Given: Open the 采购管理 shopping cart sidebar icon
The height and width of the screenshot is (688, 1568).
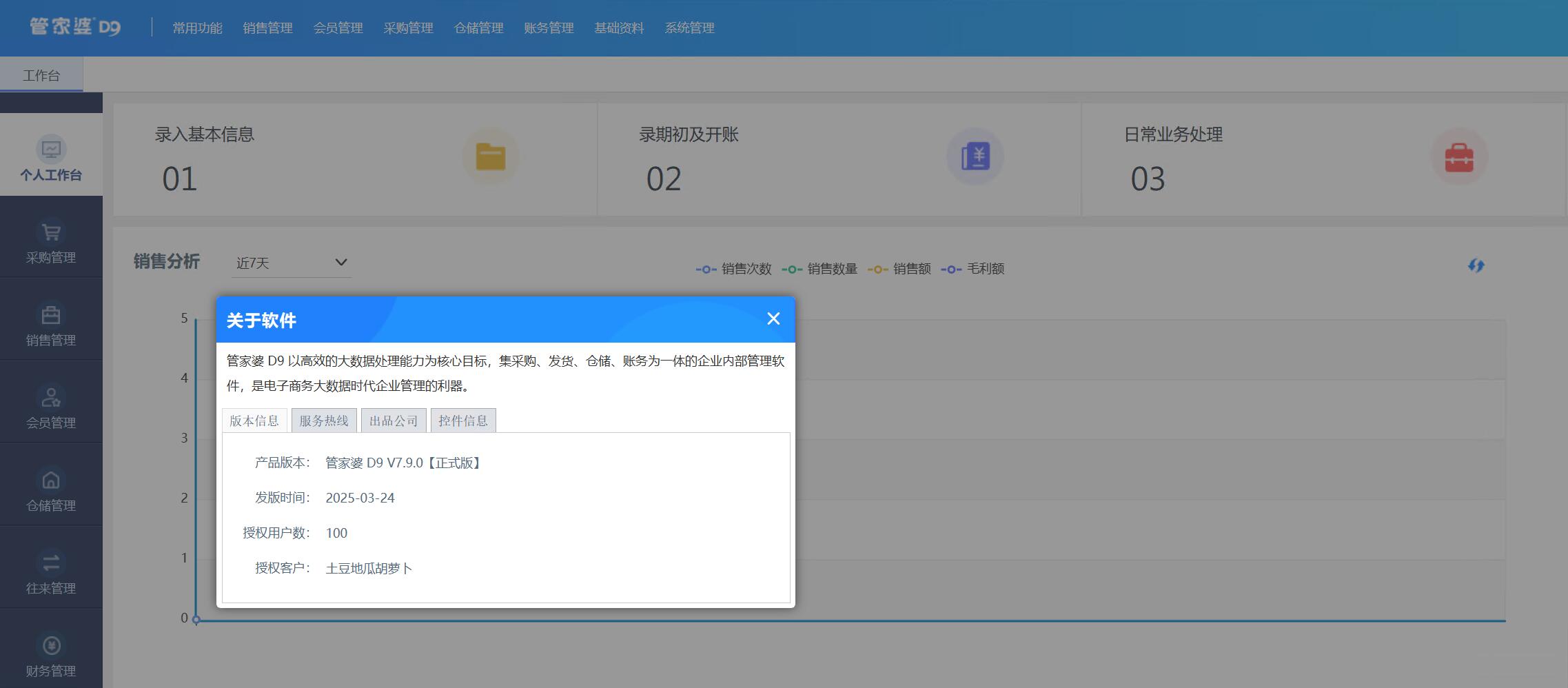Looking at the screenshot, I should pyautogui.click(x=51, y=232).
